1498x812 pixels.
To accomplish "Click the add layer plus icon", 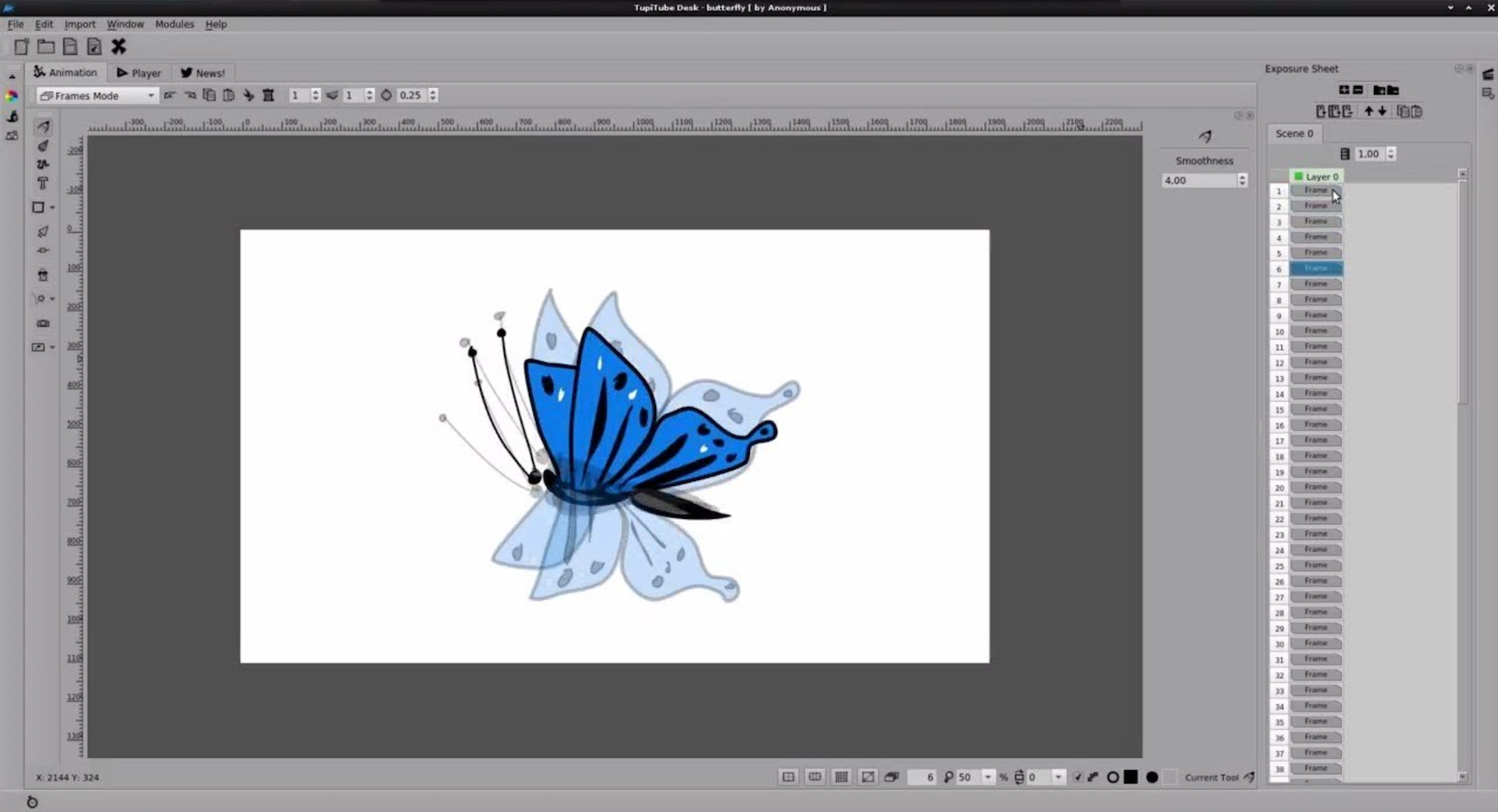I will [1344, 90].
